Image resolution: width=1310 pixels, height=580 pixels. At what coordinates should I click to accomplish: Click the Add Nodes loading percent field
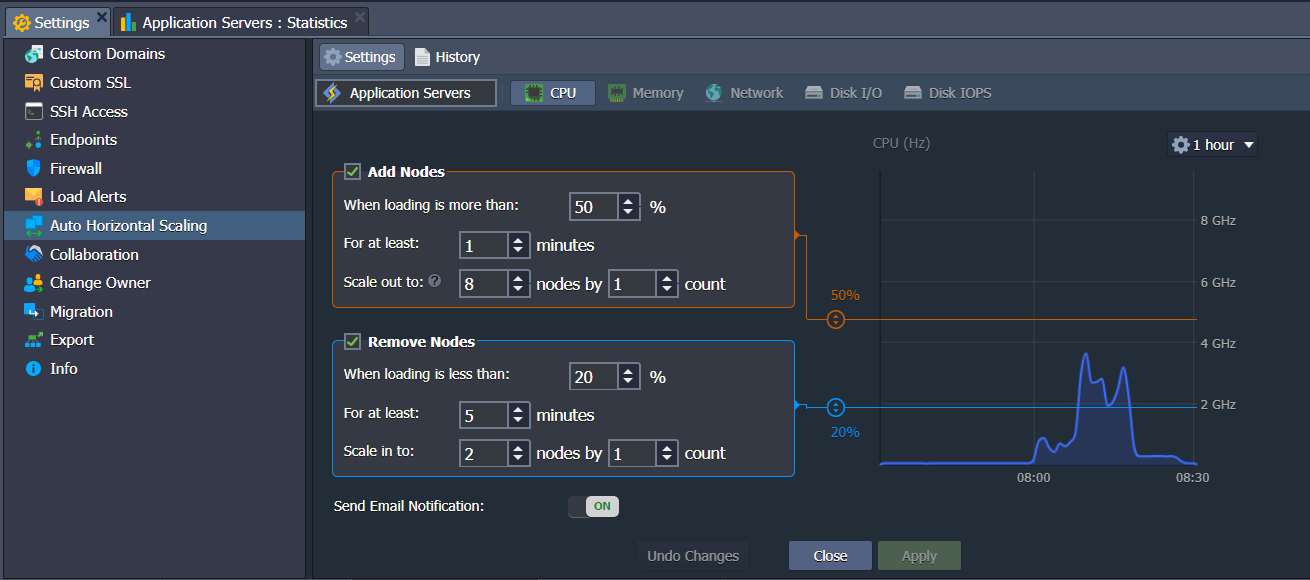[593, 207]
